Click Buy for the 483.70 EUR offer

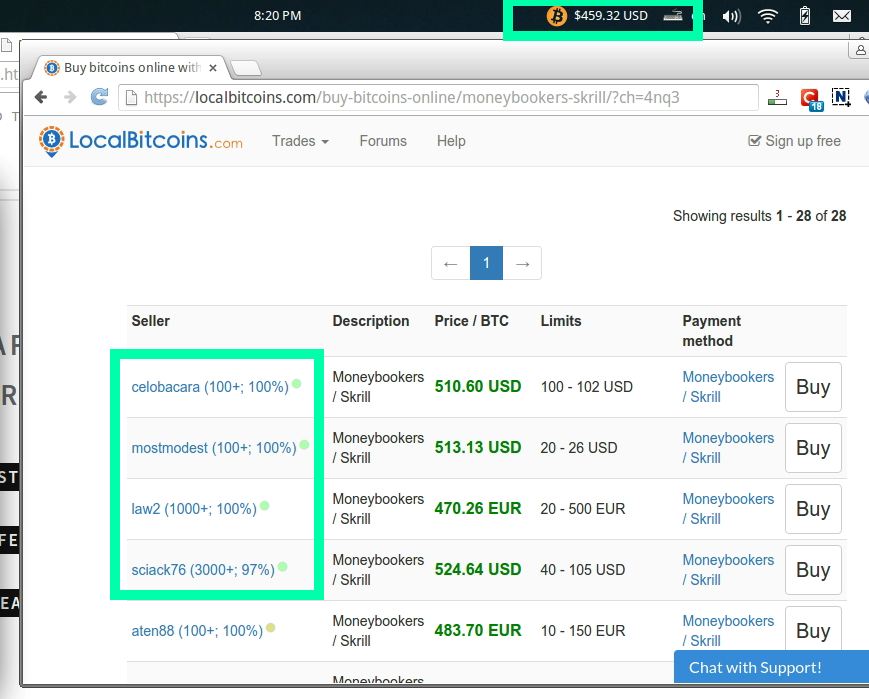813,631
